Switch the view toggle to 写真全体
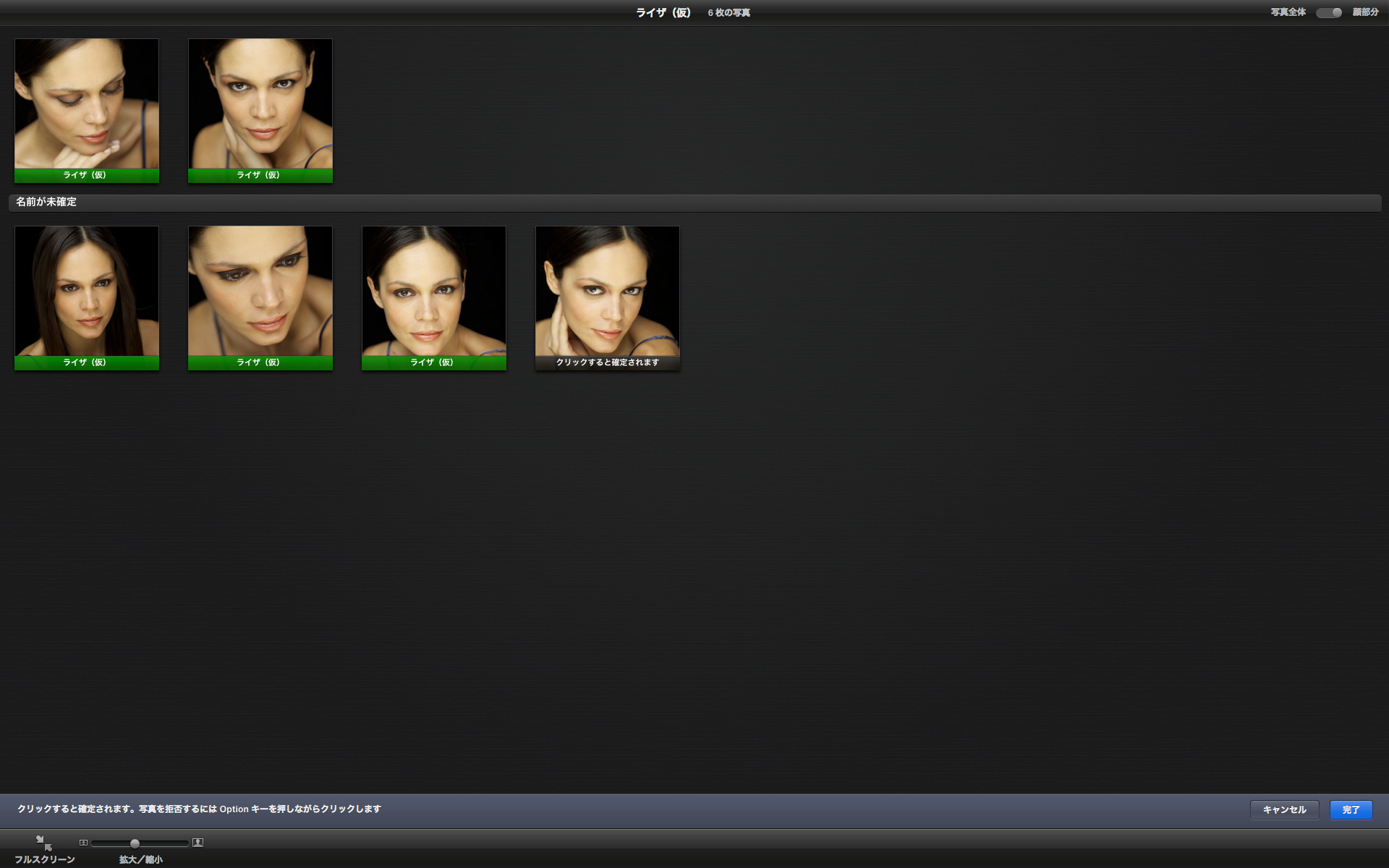 pos(1323,12)
